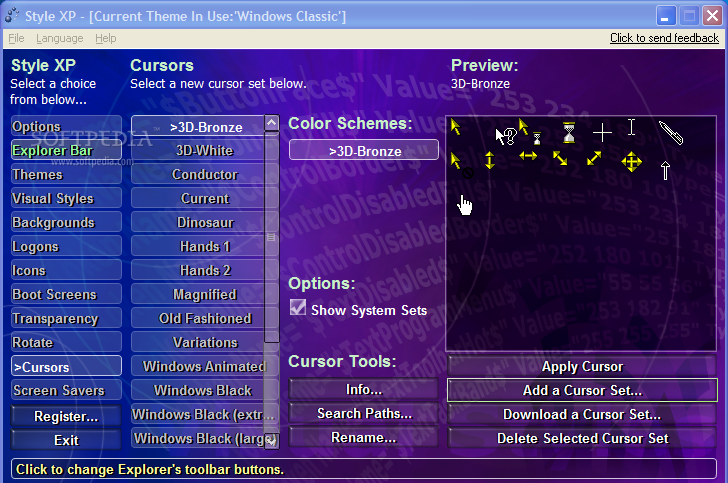Click the vertical resize cursor preview
The image size is (728, 483).
(x=489, y=160)
